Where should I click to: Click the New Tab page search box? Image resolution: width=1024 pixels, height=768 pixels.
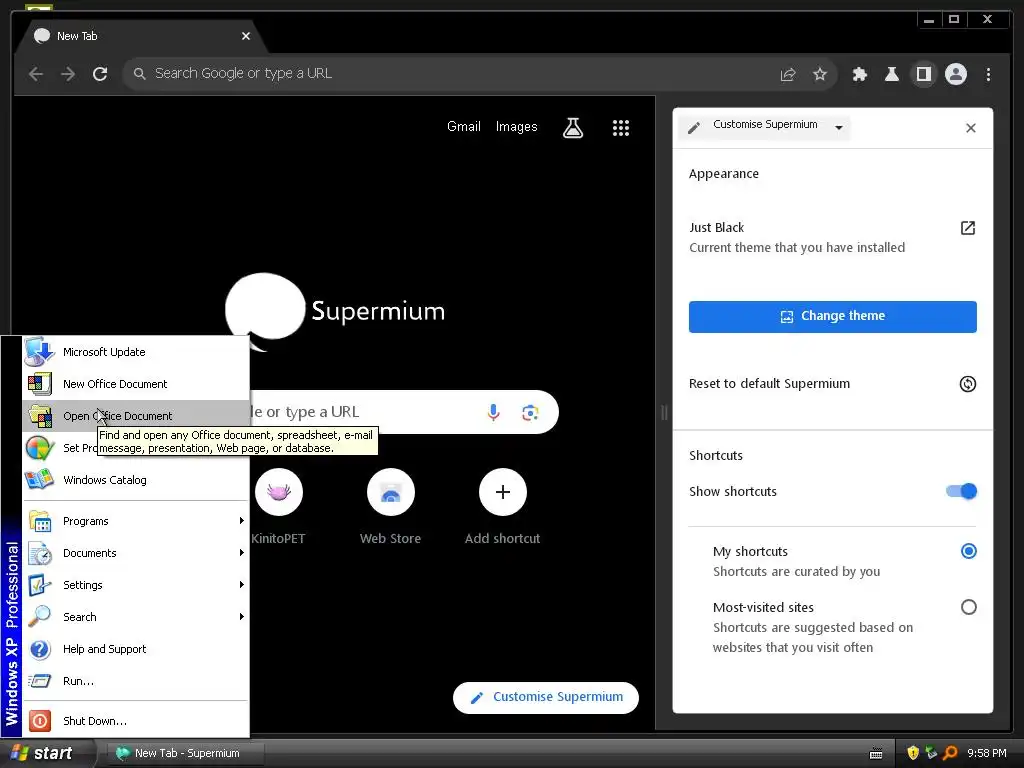403,412
